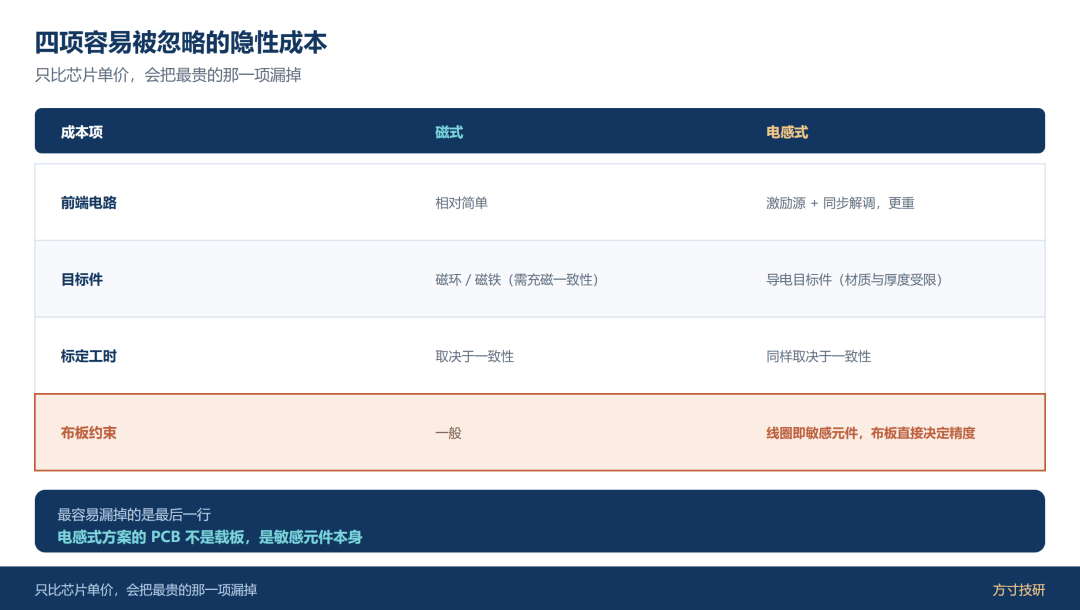Click the 电感式 column header
Viewport: 1080px width, 610px height.
pos(787,132)
